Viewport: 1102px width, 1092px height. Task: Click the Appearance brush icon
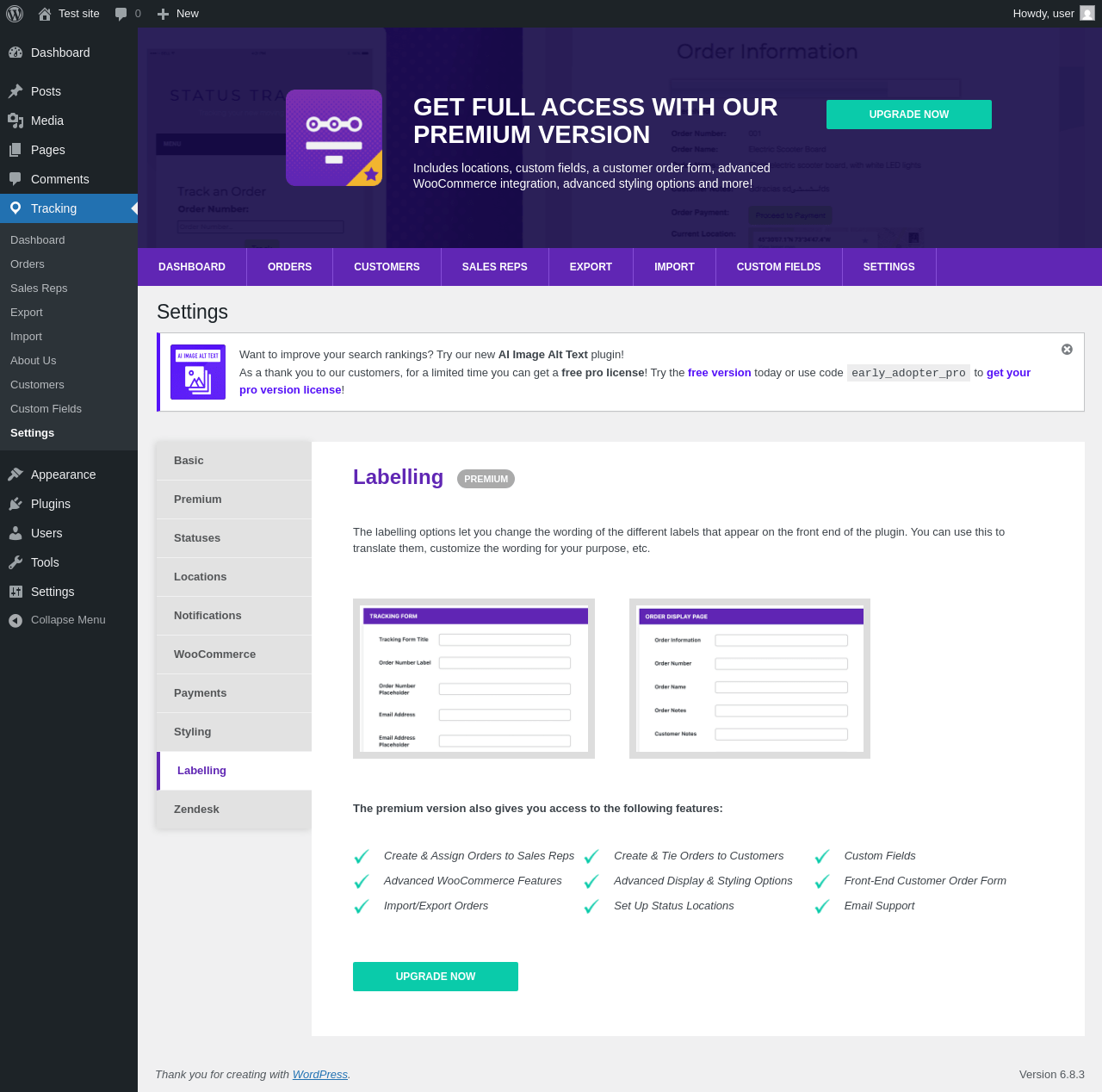point(15,475)
